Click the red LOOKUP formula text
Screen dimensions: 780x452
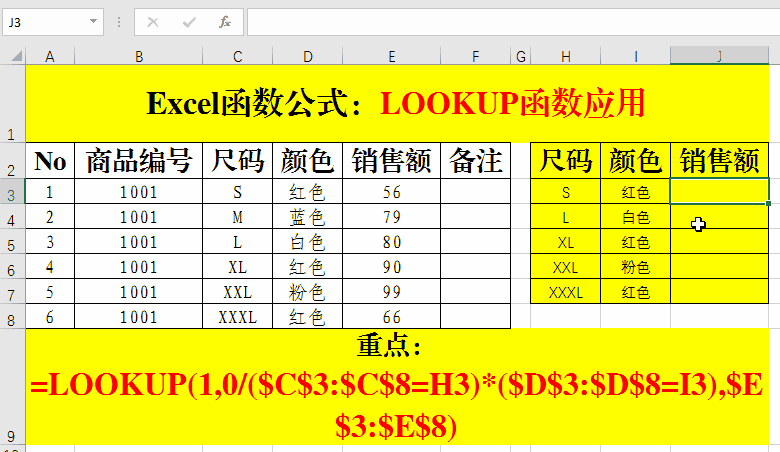pyautogui.click(x=396, y=405)
